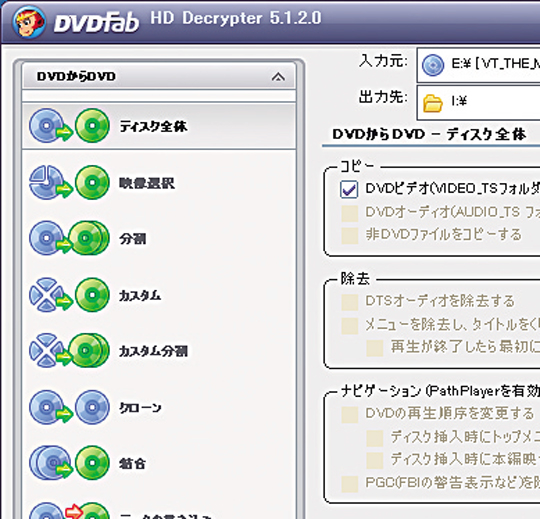Click the HD Decrypter 5.1.2.0 title text

(x=236, y=18)
